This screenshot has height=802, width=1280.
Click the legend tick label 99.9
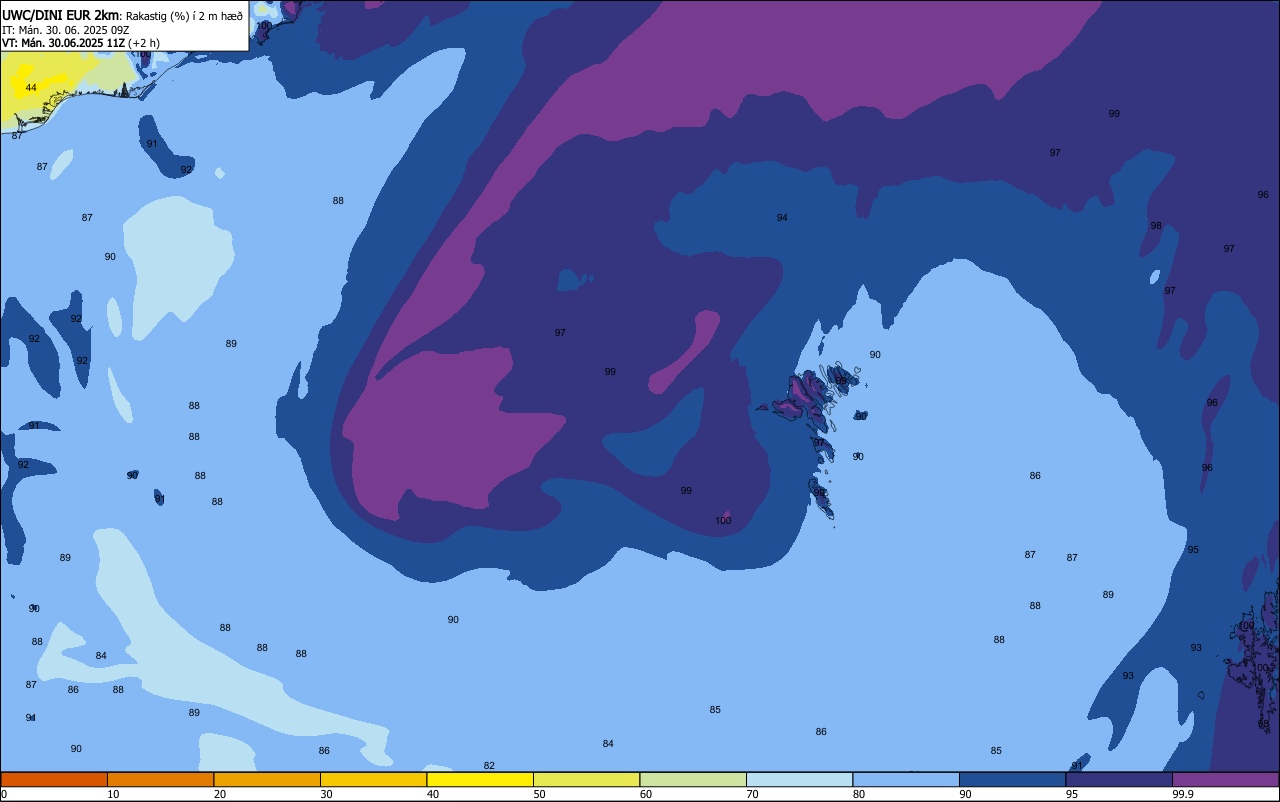[1184, 794]
